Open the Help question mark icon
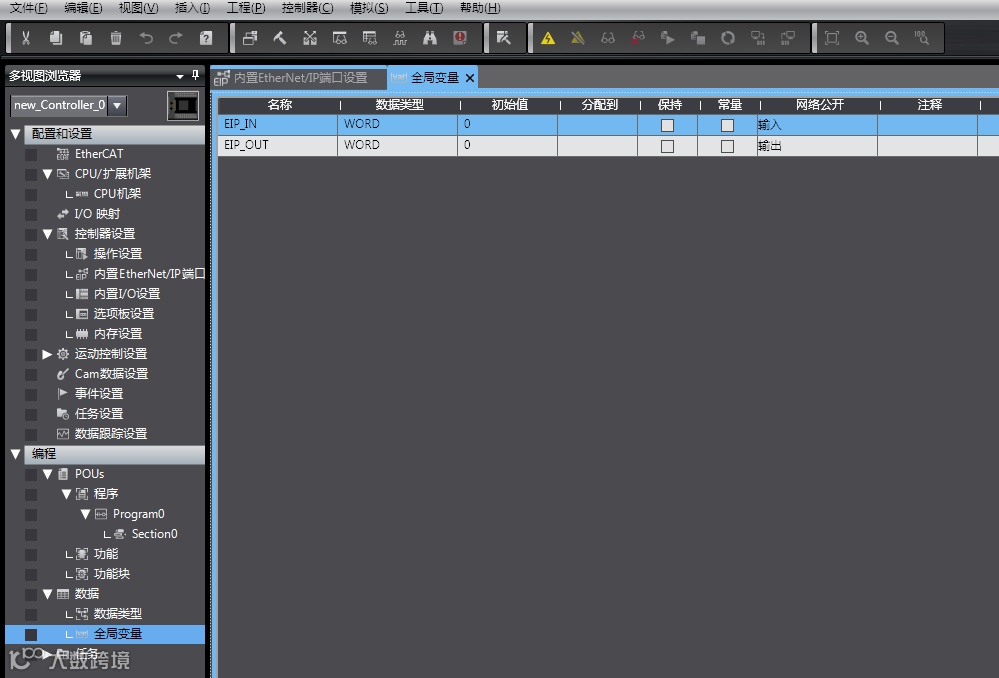 [206, 38]
